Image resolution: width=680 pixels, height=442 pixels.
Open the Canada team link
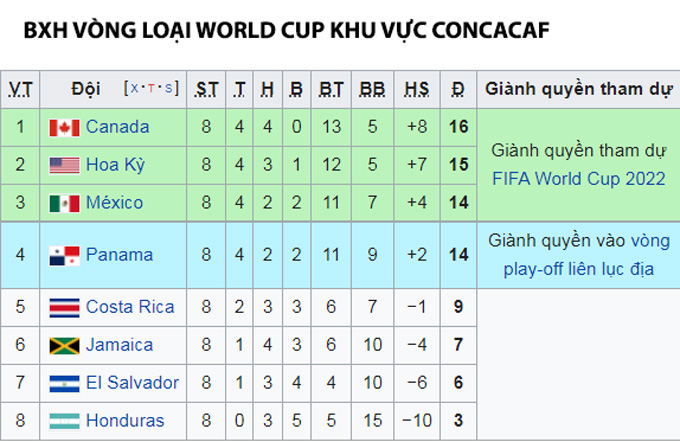pyautogui.click(x=118, y=127)
